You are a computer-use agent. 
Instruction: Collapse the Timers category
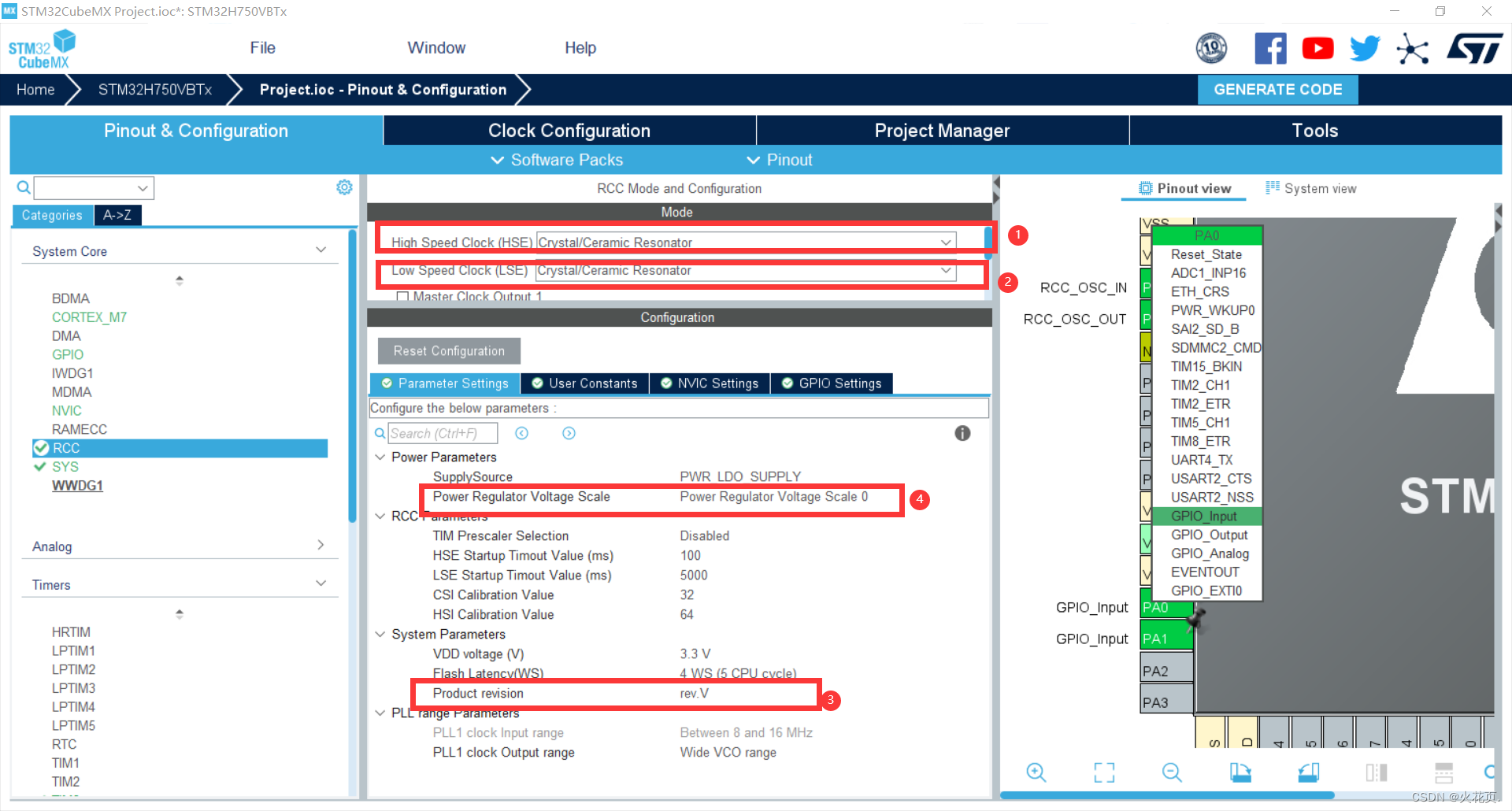321,583
